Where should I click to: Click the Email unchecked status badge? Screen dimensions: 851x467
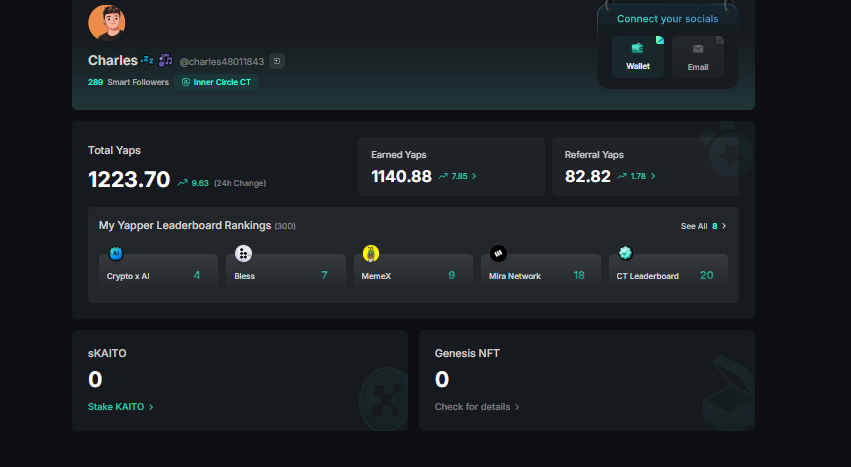tap(720, 40)
